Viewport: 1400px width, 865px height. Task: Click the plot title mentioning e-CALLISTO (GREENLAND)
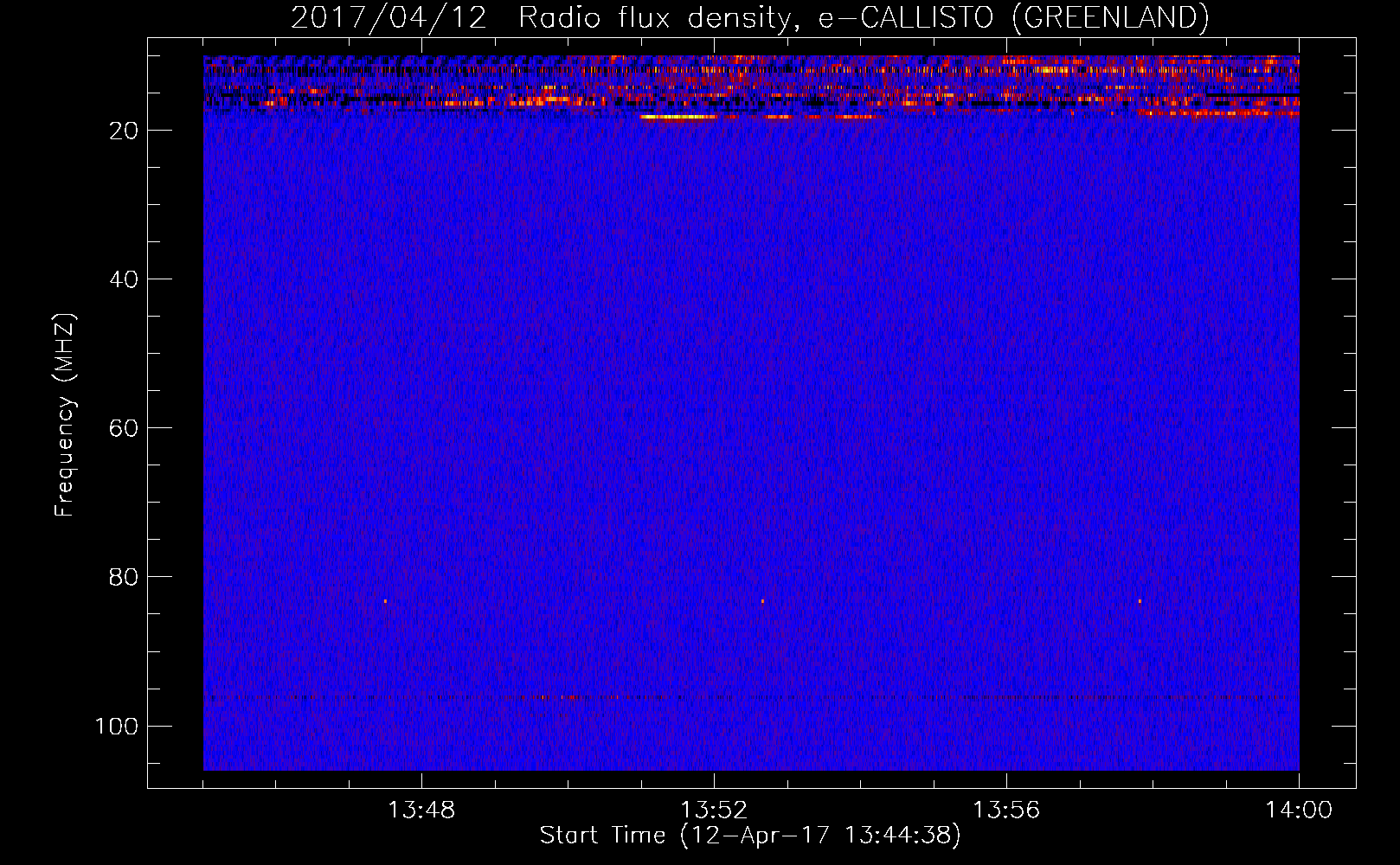click(749, 18)
